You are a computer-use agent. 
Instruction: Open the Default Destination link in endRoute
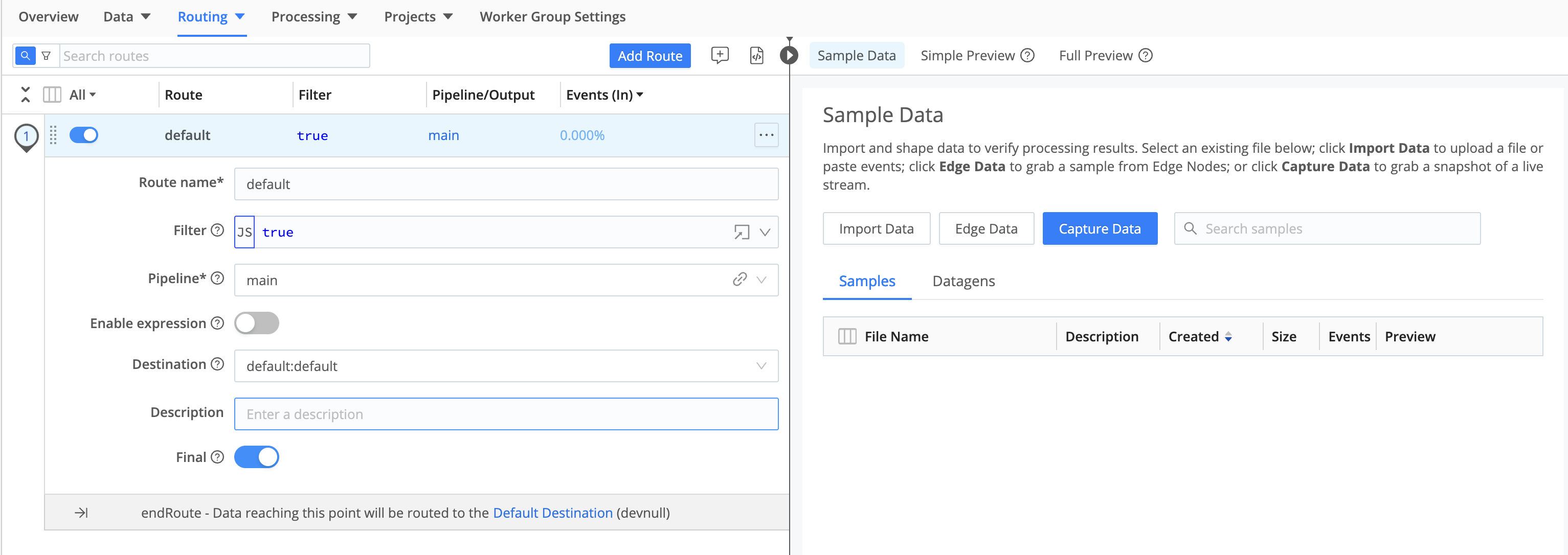pos(552,513)
